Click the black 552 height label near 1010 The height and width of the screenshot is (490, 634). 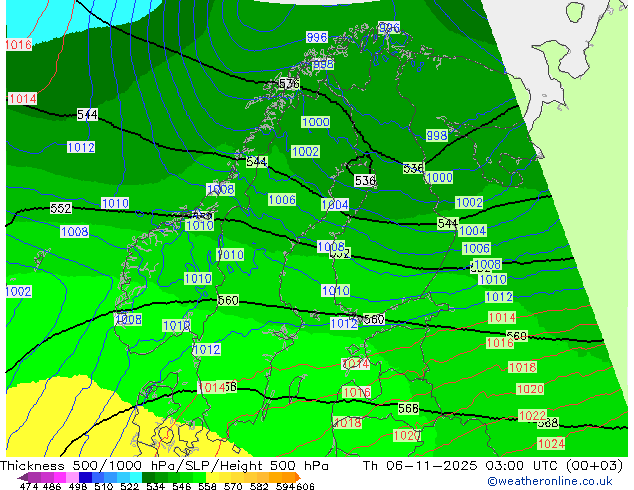61,208
